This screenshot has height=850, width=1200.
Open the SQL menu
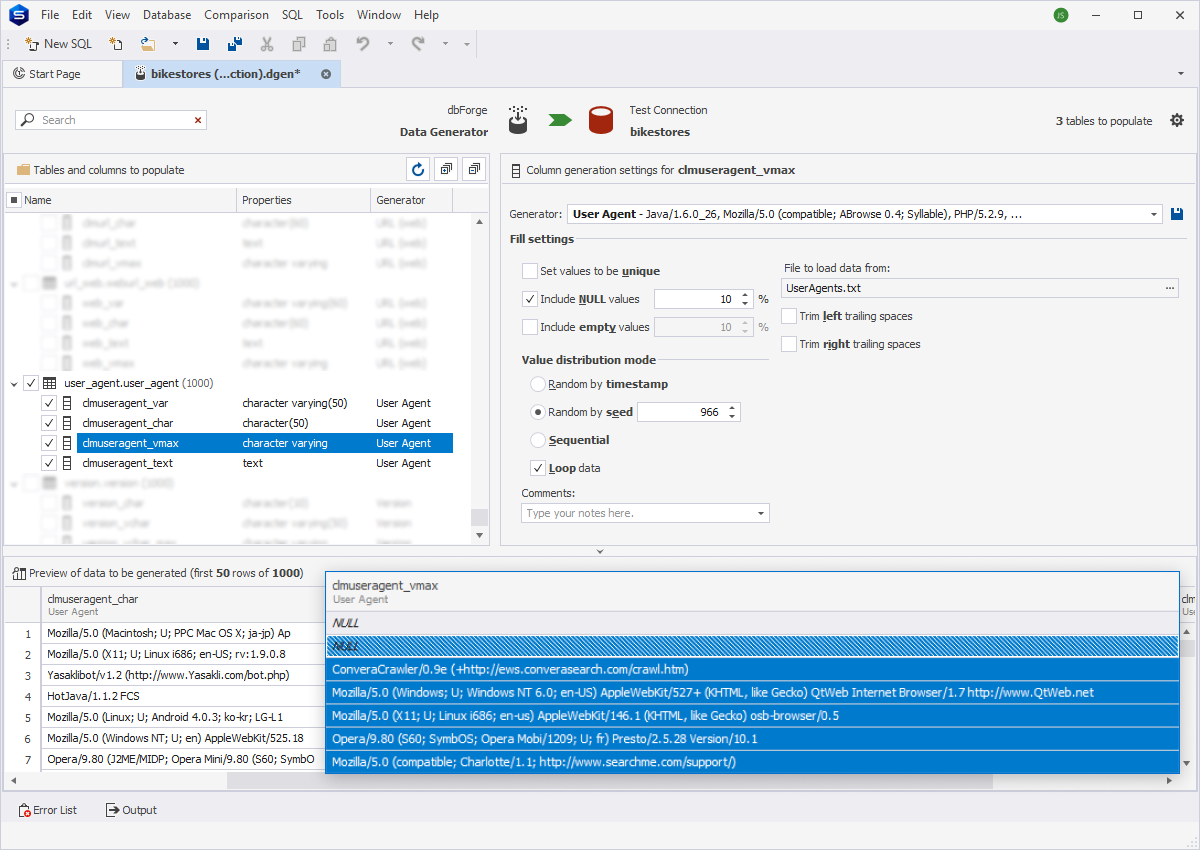292,15
